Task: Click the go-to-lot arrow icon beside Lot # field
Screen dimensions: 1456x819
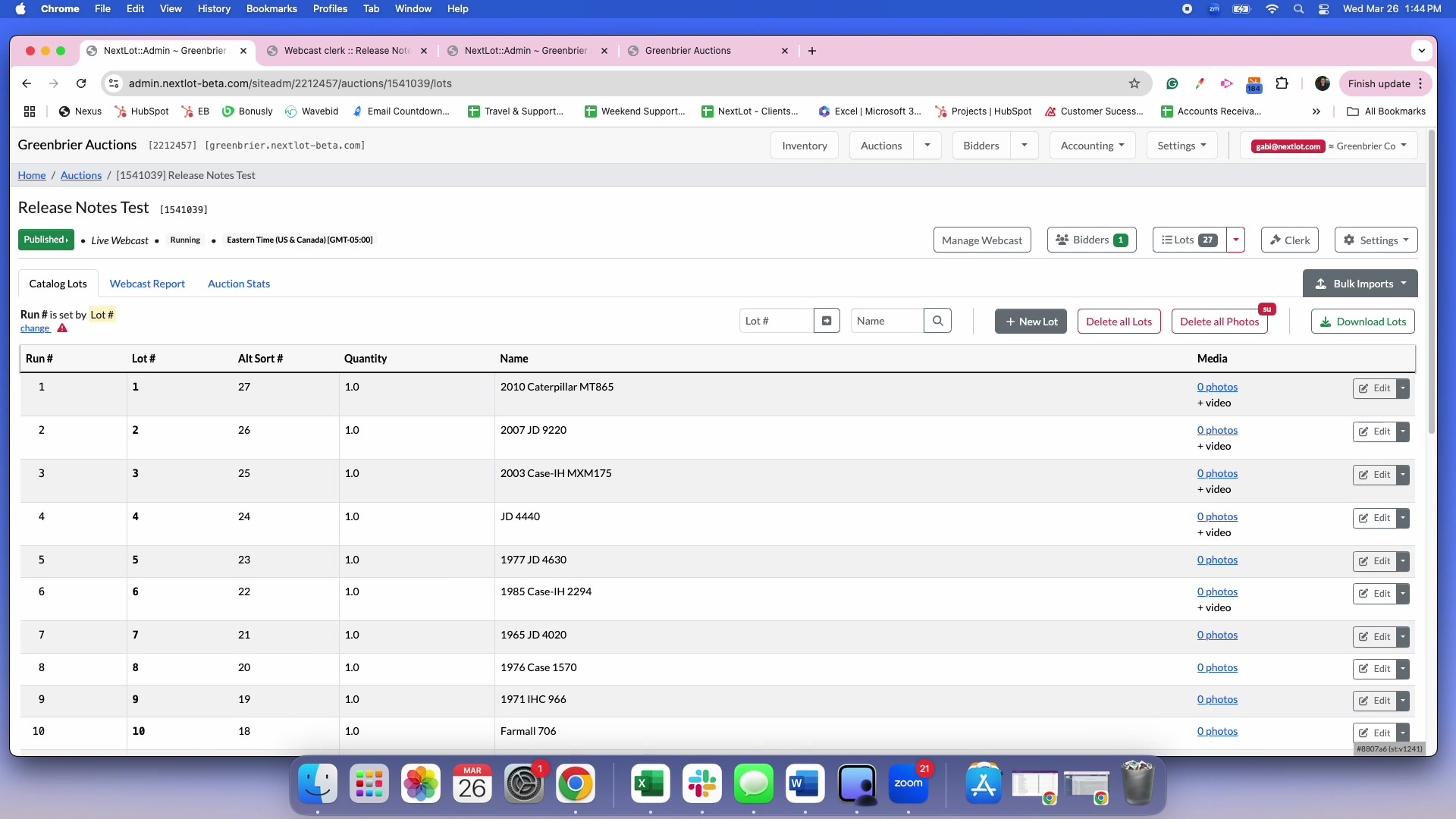Action: (827, 321)
